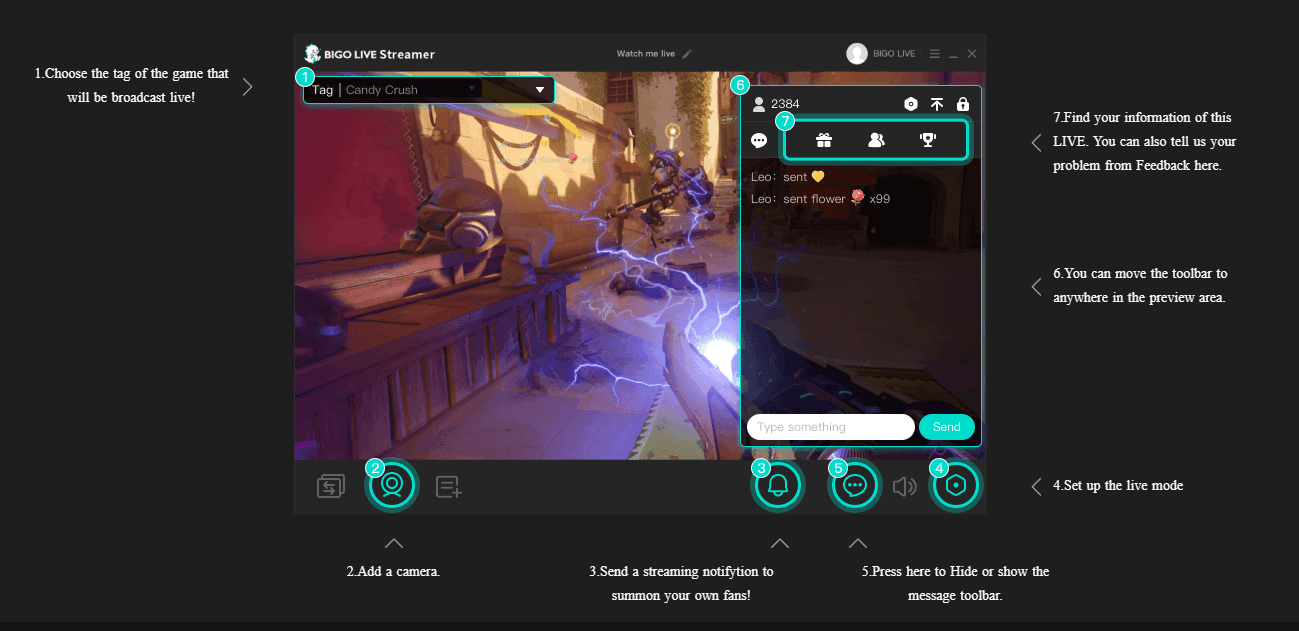Viewport: 1299px width, 631px height.
Task: Click the add-source list icon
Action: pyautogui.click(x=448, y=485)
